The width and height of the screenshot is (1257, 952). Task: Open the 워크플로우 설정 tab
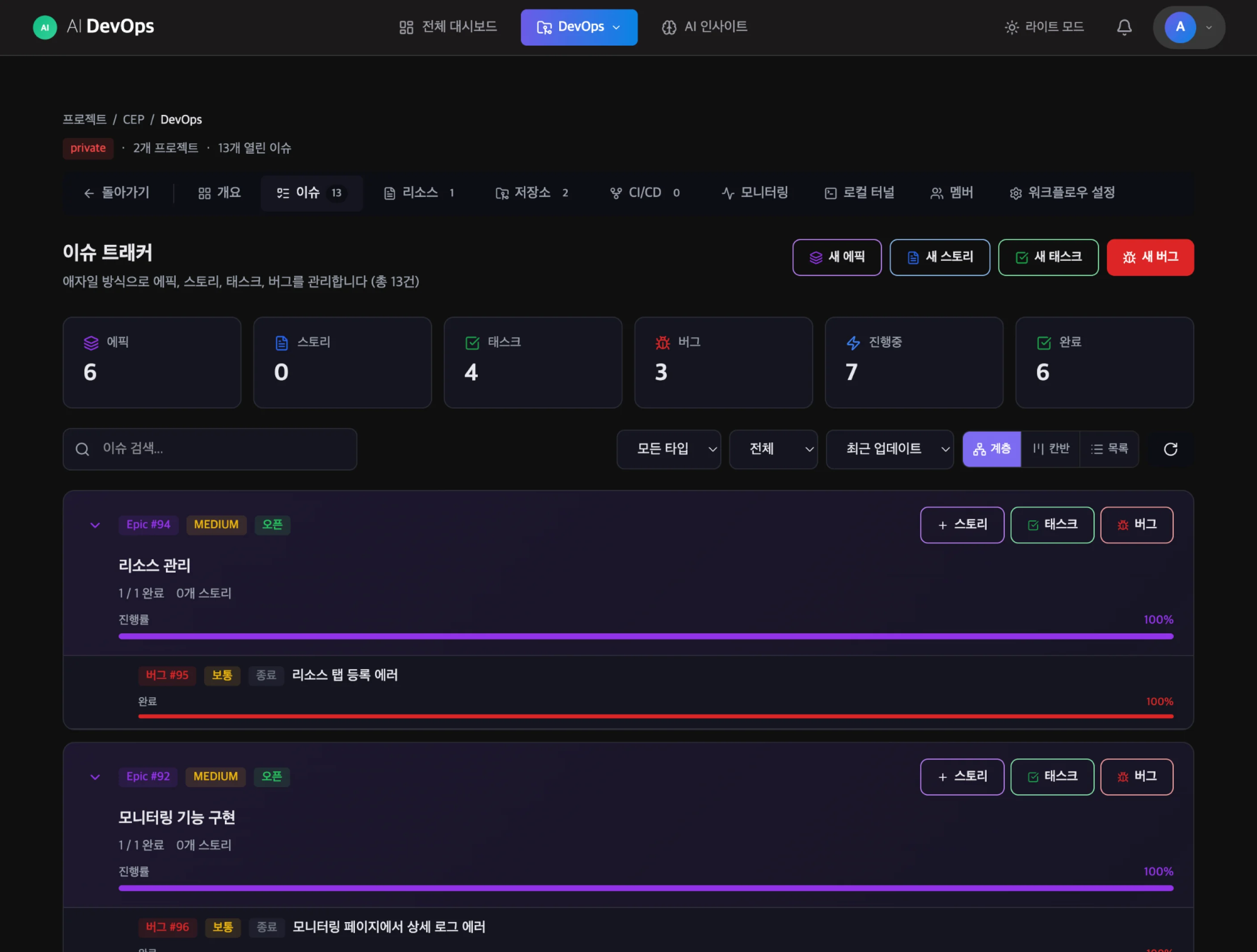click(1062, 194)
